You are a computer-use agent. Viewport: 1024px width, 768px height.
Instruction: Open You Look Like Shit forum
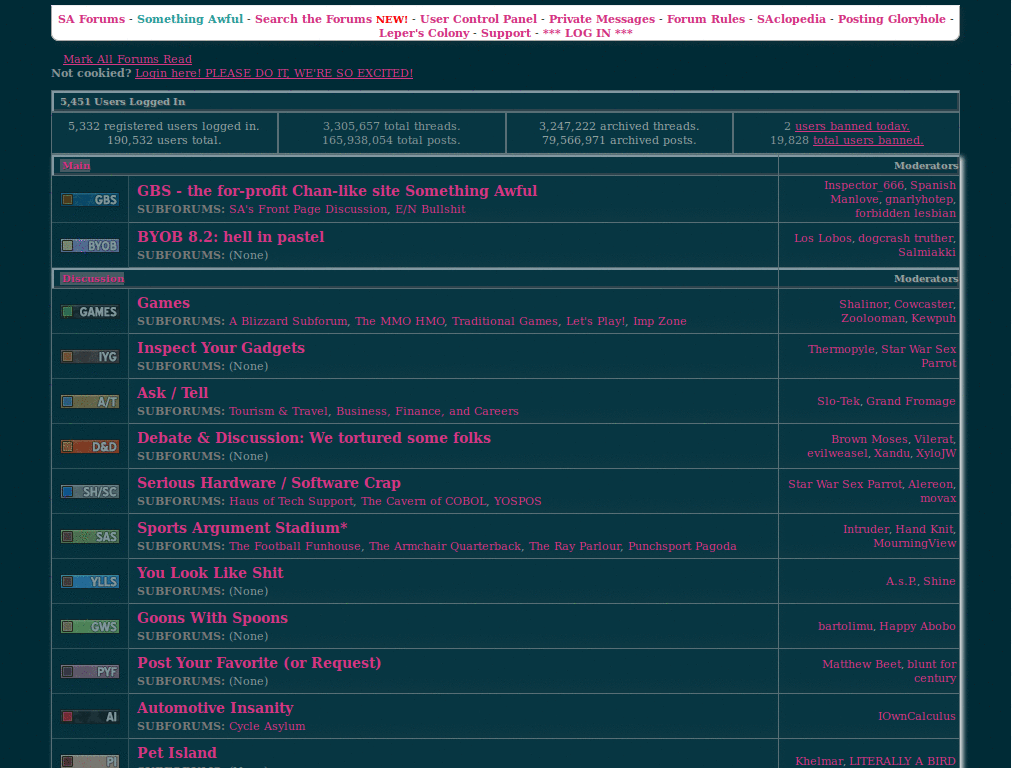(210, 573)
